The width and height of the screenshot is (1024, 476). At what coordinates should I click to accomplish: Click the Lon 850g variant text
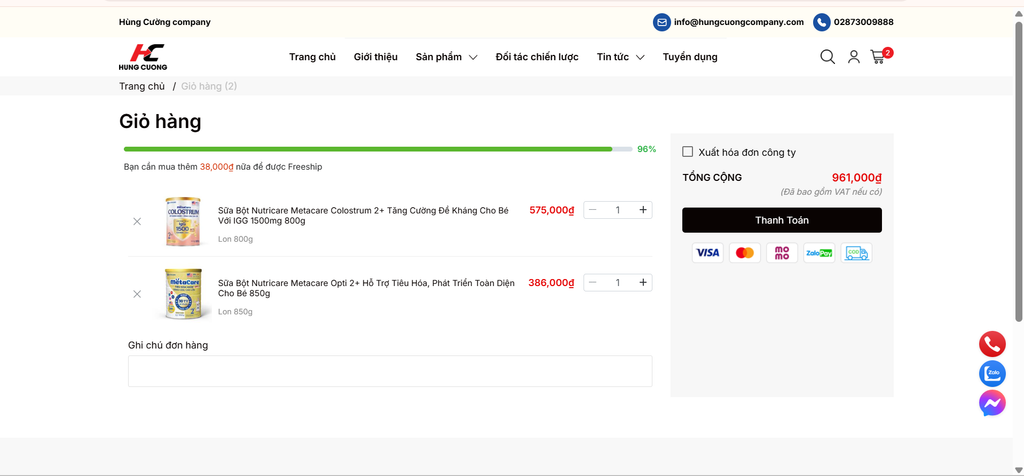235,311
